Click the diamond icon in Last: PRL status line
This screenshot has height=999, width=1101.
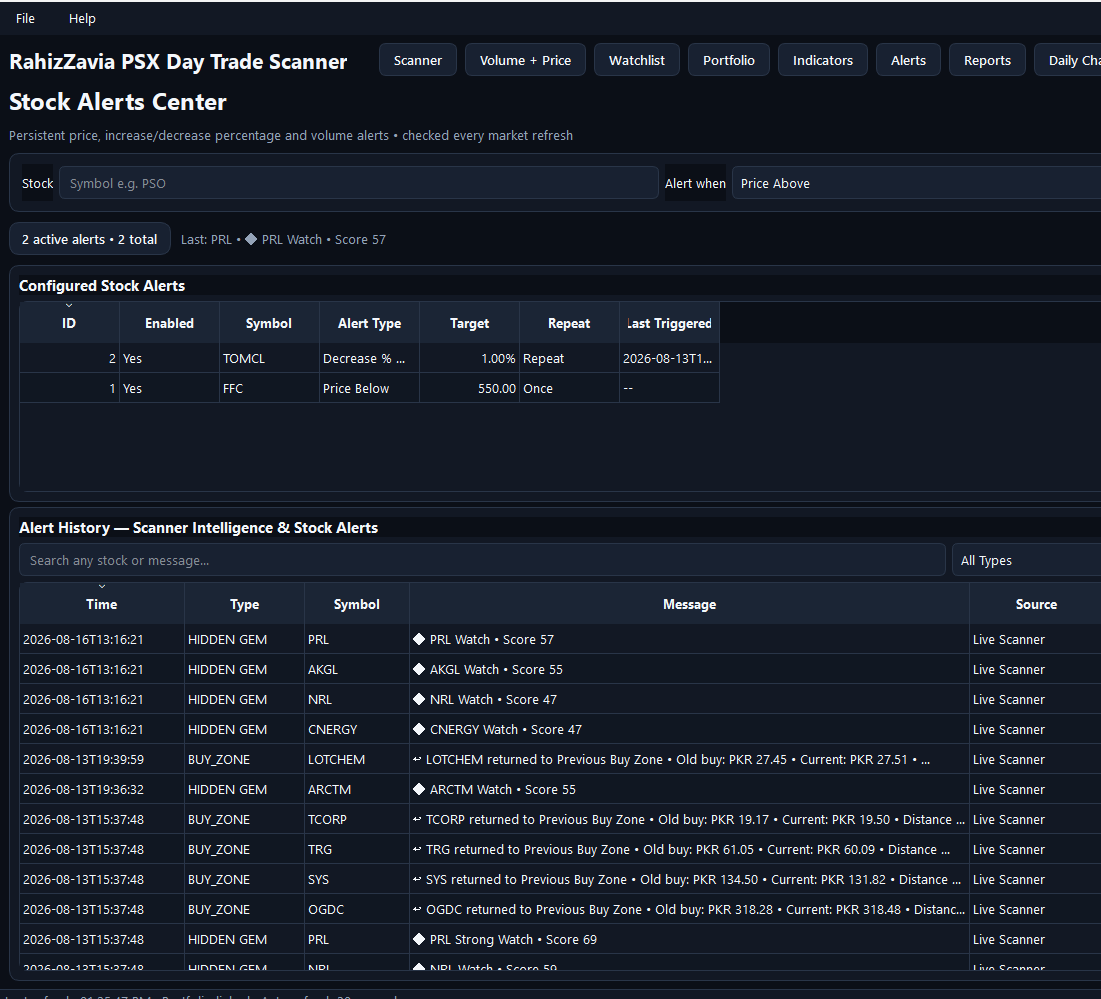[251, 239]
